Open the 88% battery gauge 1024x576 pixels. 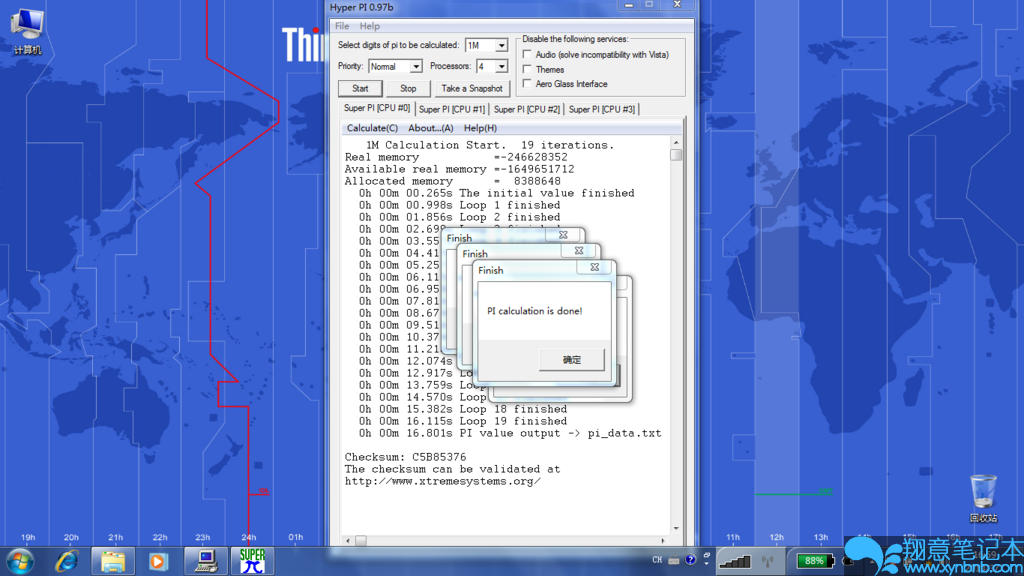[x=814, y=560]
